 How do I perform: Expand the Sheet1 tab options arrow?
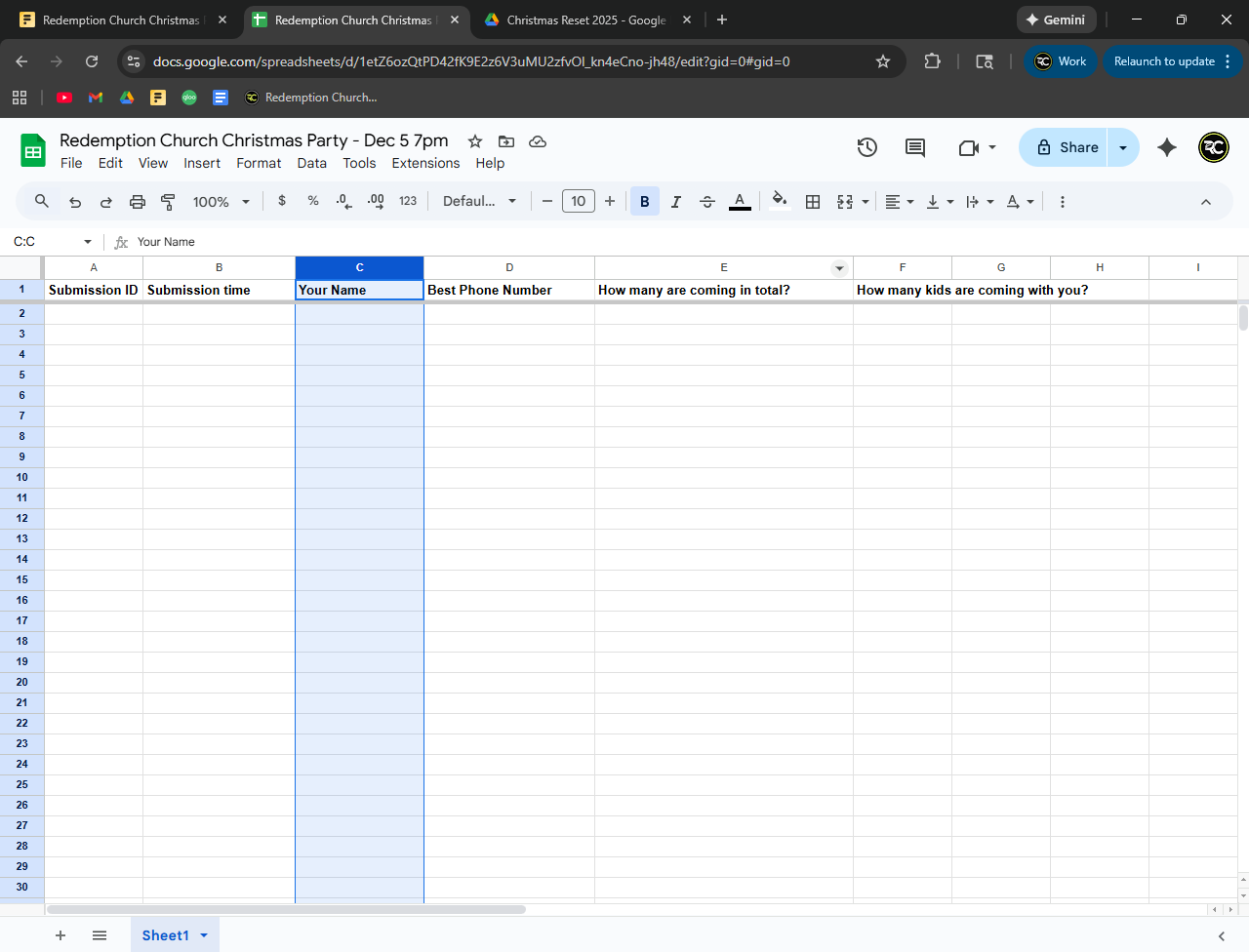(x=204, y=935)
